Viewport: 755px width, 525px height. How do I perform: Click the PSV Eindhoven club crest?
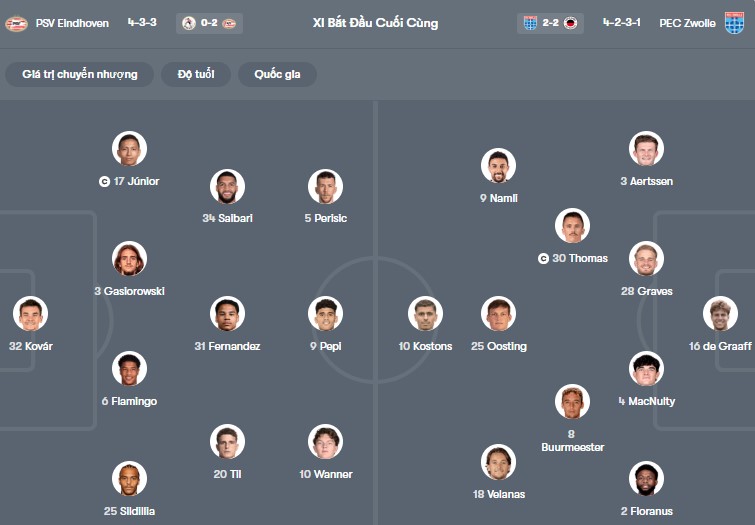tap(16, 22)
